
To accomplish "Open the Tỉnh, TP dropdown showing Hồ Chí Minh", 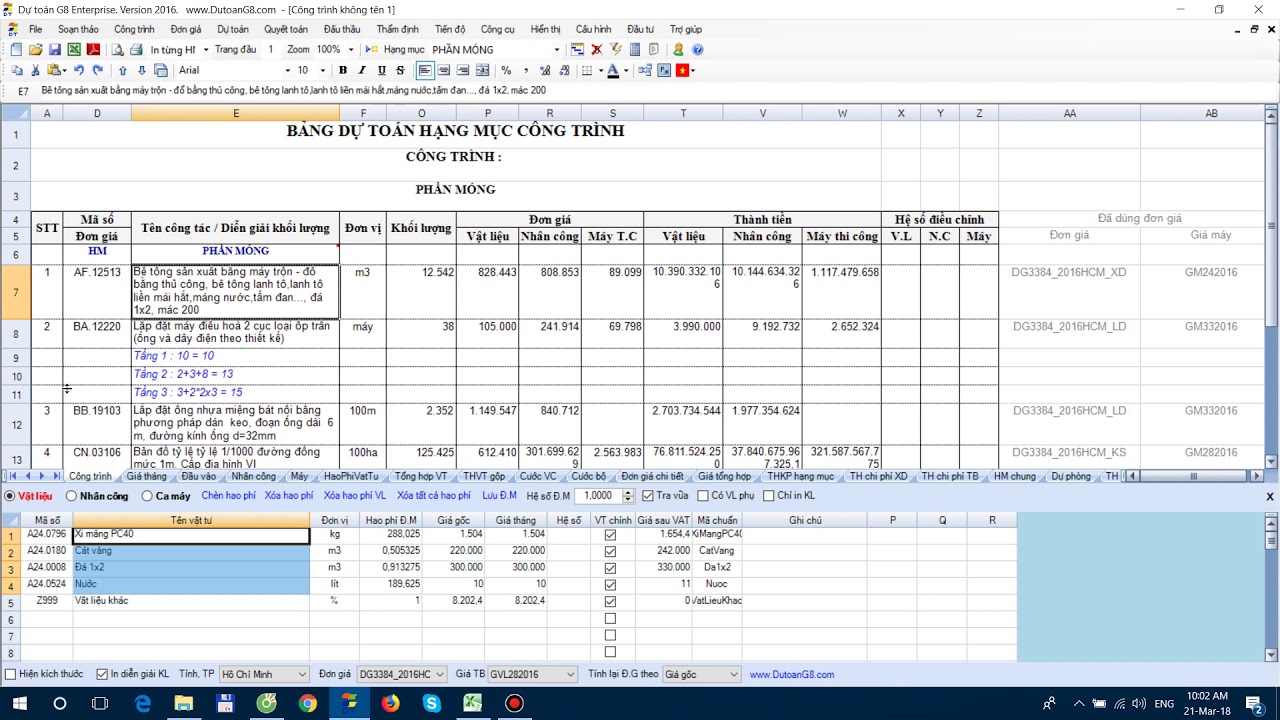I will pos(264,674).
